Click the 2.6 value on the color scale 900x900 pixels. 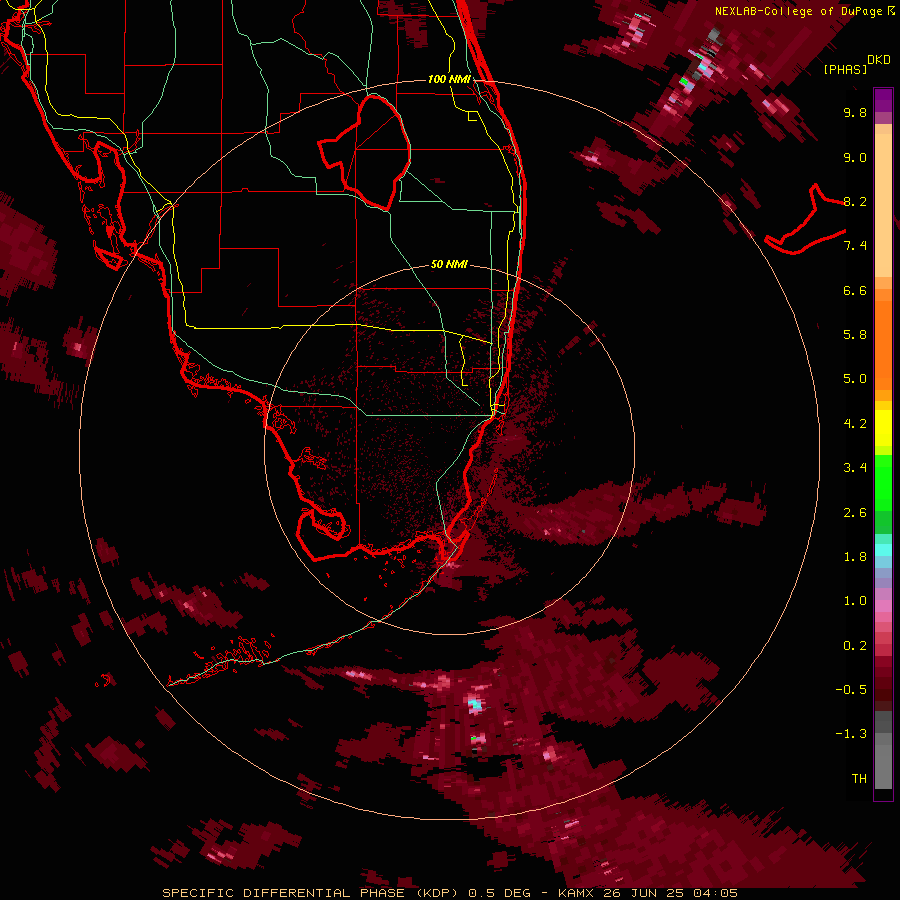855,513
